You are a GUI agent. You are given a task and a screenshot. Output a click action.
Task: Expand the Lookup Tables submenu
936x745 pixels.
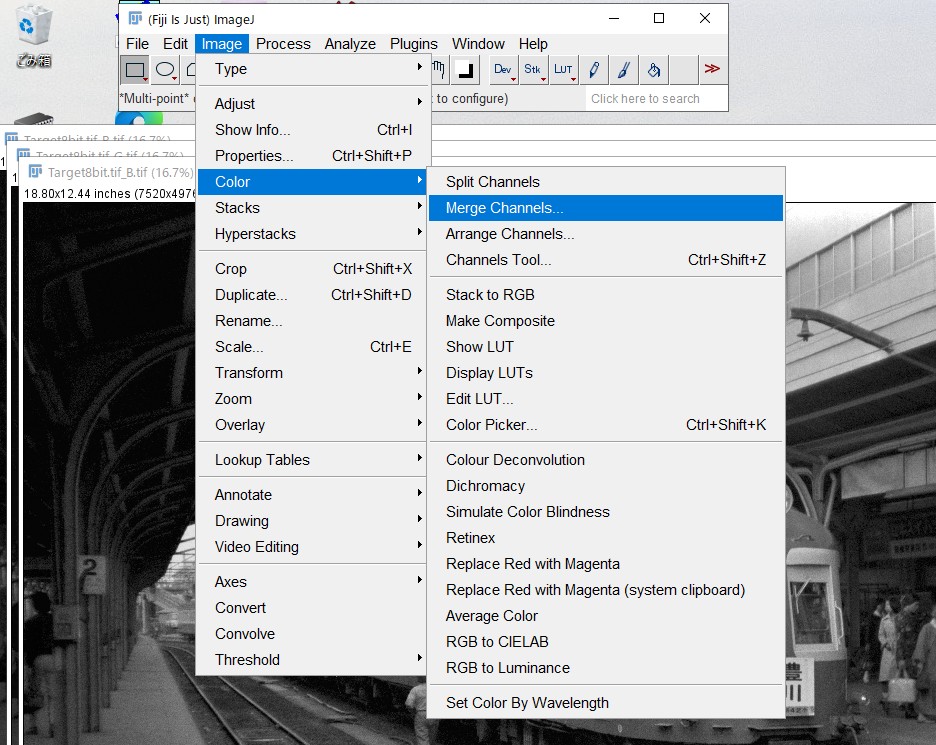pos(311,460)
